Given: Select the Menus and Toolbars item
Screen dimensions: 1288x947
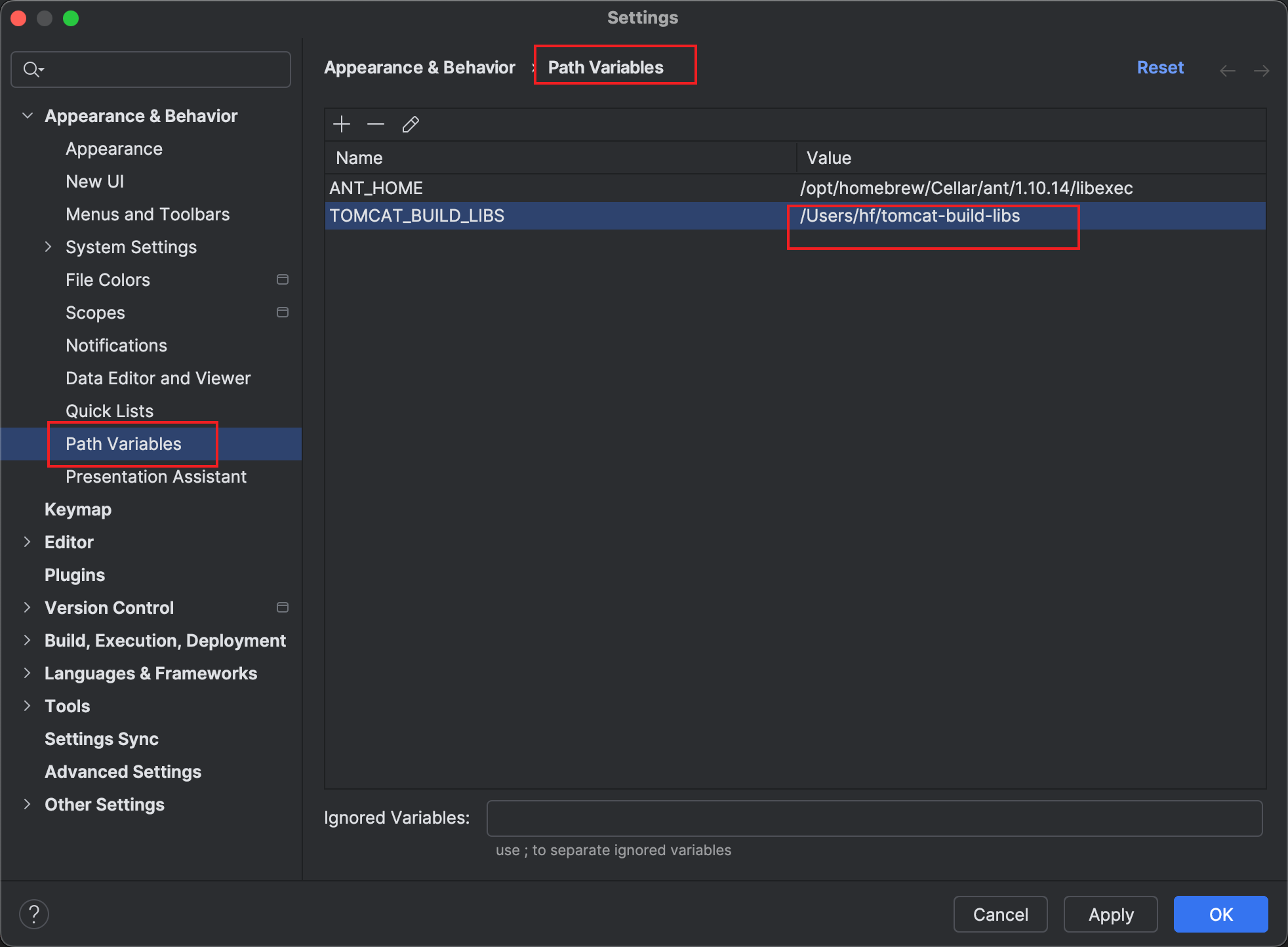Looking at the screenshot, I should 148,214.
